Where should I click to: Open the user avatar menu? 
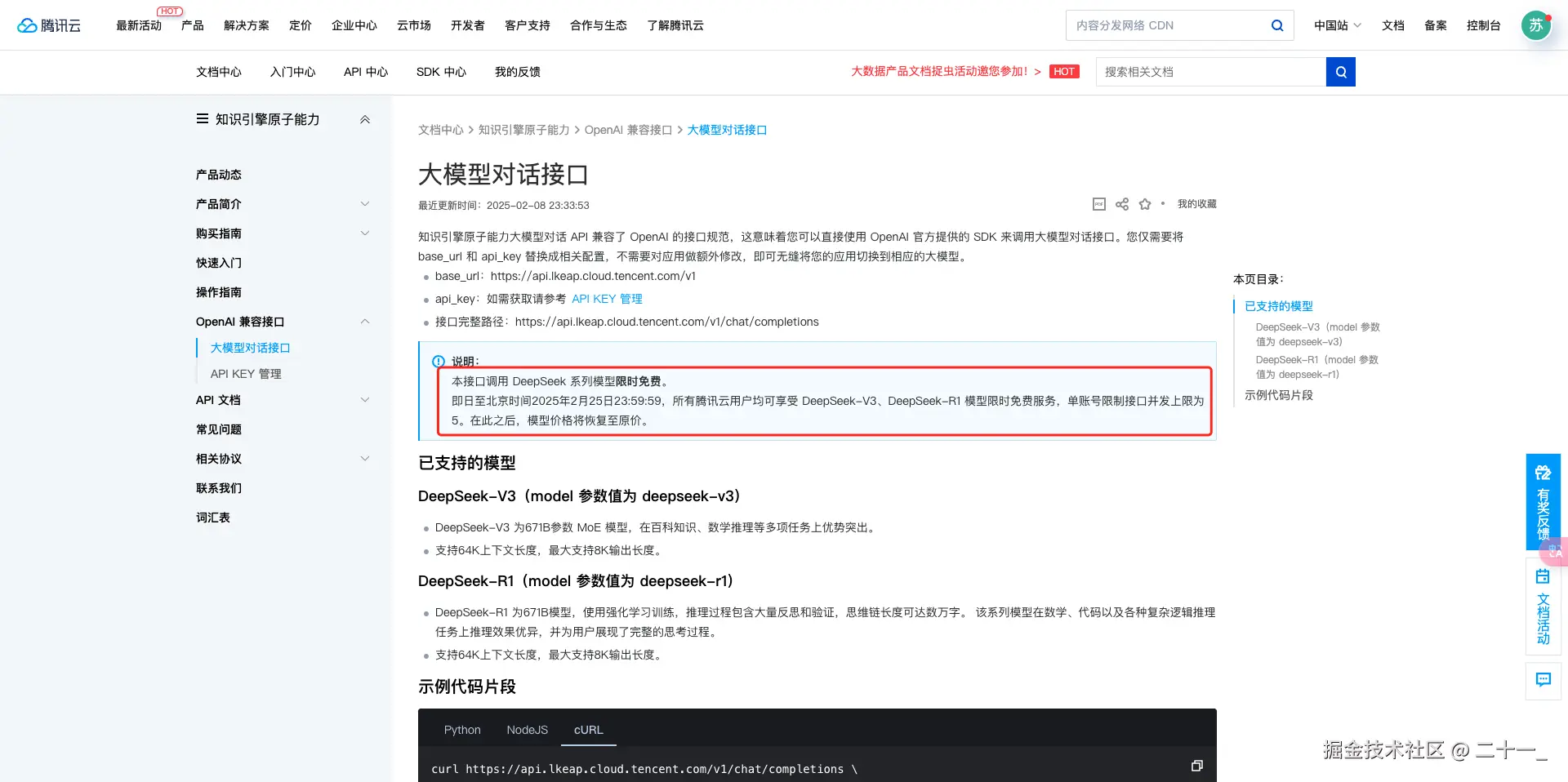coord(1536,25)
